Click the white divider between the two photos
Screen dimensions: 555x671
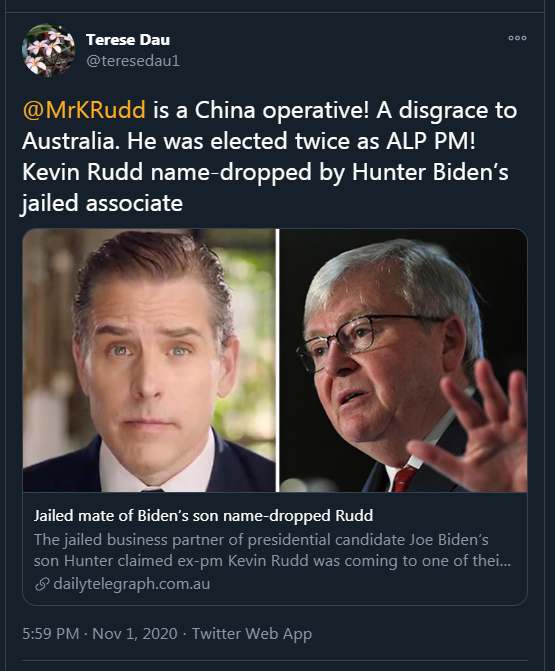coord(277,360)
